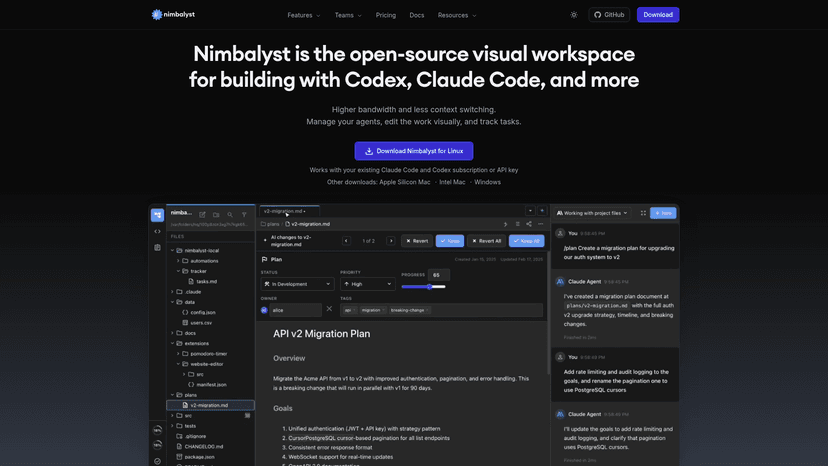Click the Revert All button
Viewport: 828px width, 466px height.
tap(486, 241)
